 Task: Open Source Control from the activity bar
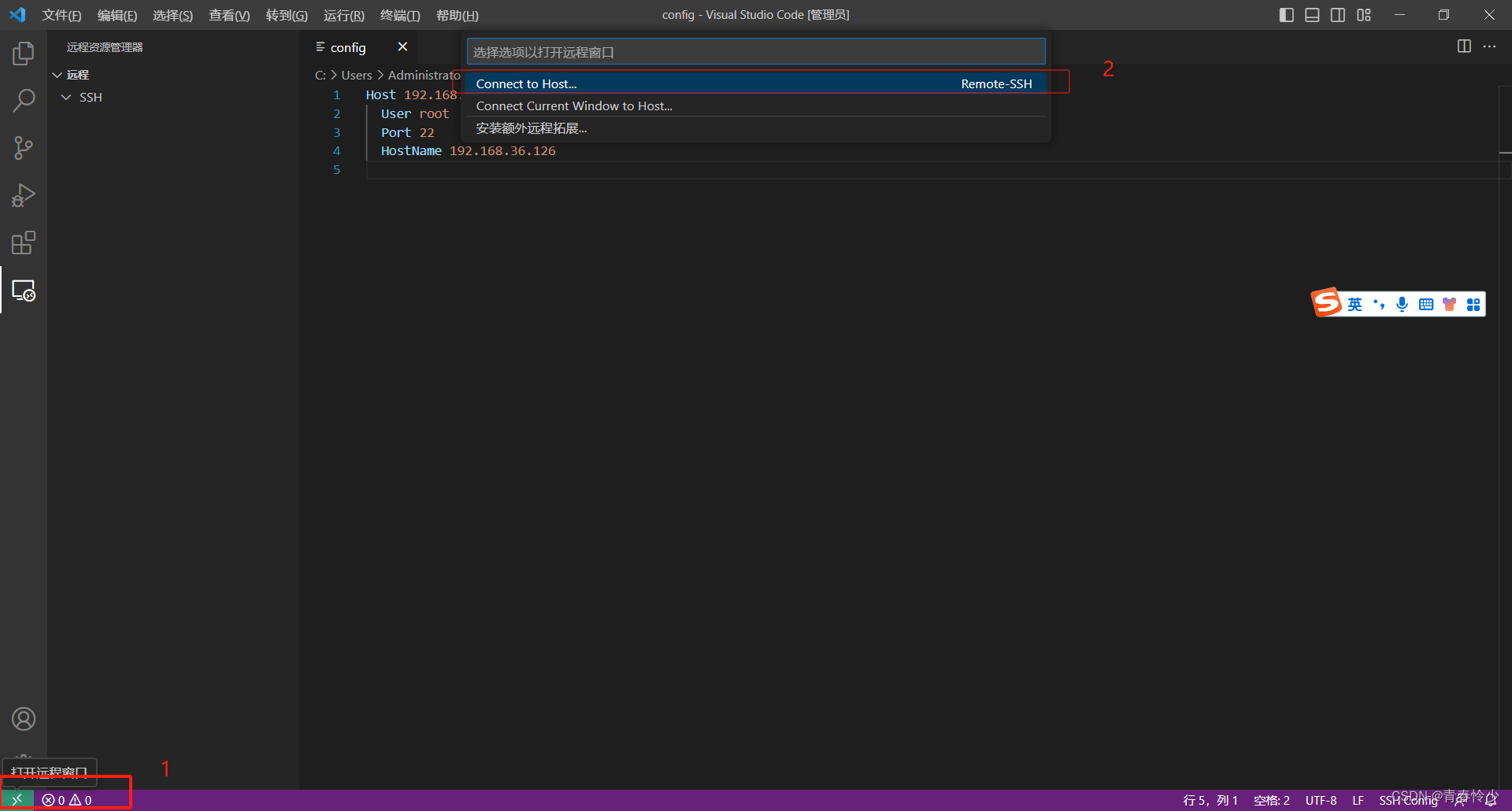tap(23, 147)
